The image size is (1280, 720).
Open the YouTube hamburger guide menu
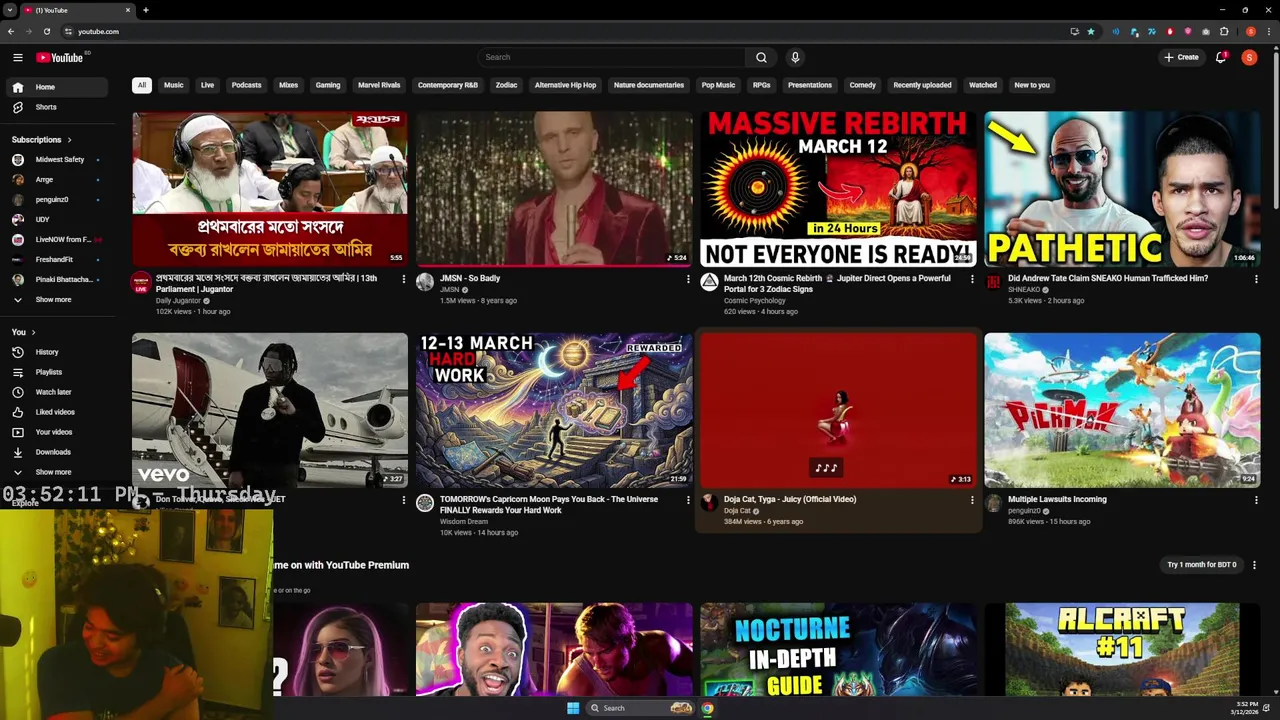17,57
